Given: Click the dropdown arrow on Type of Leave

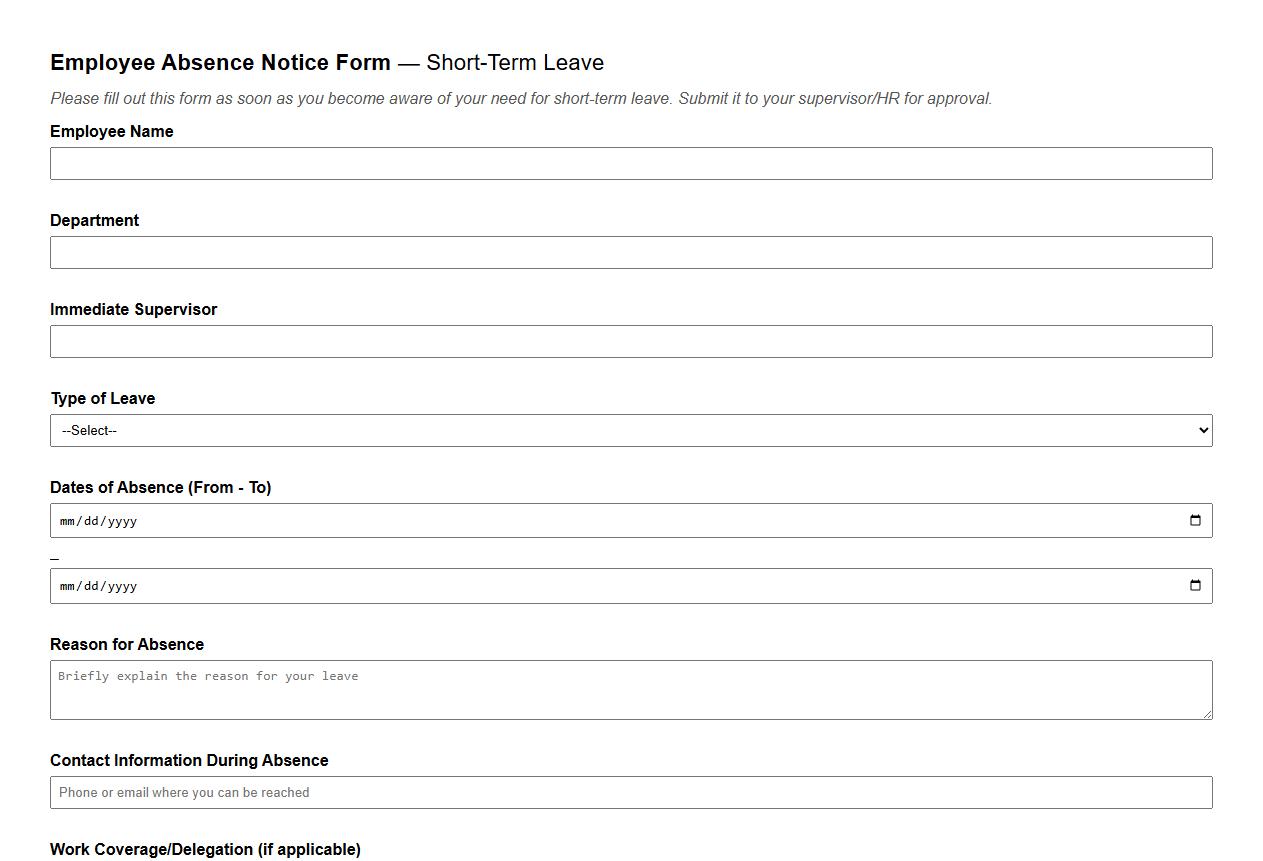Looking at the screenshot, I should 1201,430.
